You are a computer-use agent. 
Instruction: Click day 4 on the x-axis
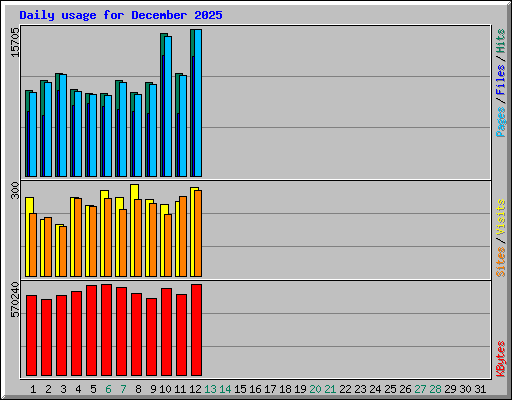click(x=78, y=389)
